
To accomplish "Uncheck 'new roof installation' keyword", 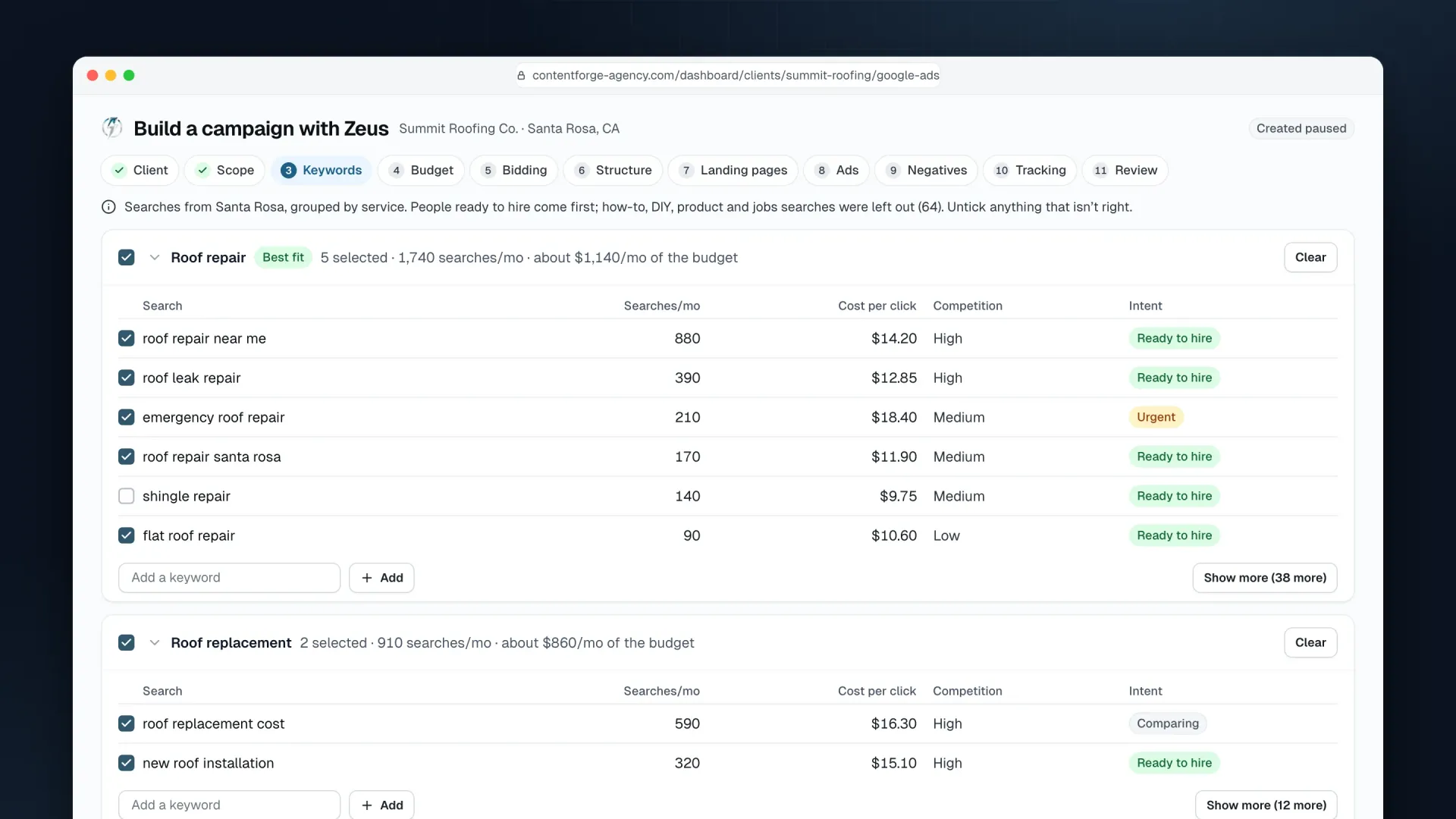I will 127,763.
